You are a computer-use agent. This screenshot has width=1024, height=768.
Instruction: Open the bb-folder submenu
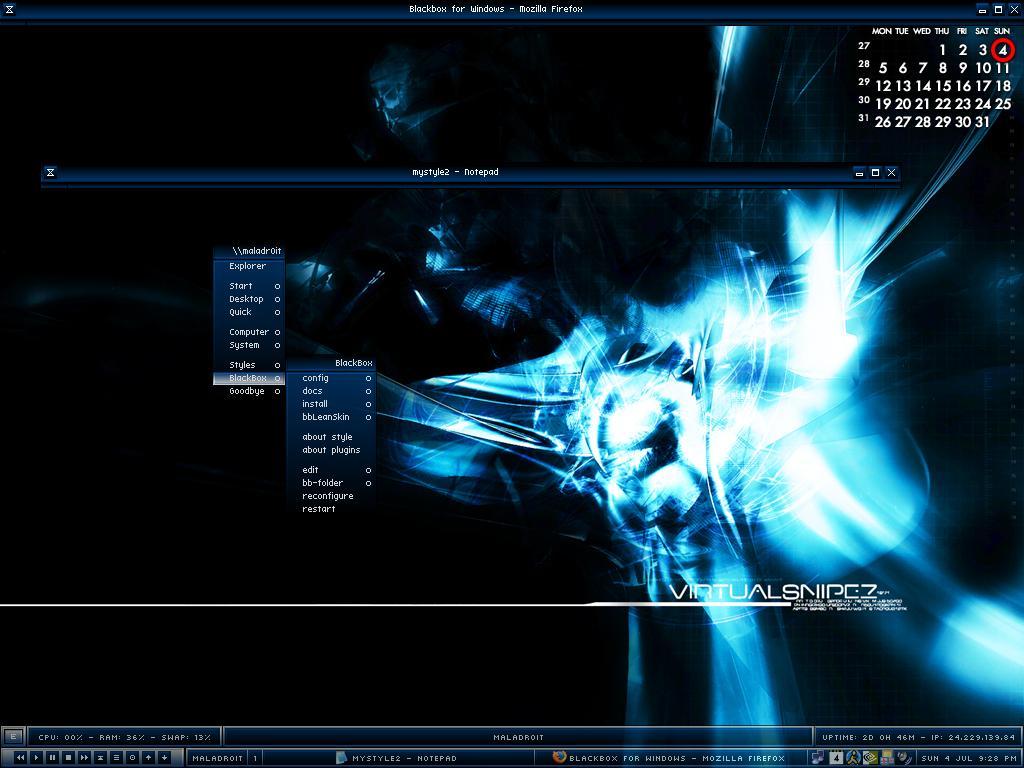coord(331,483)
